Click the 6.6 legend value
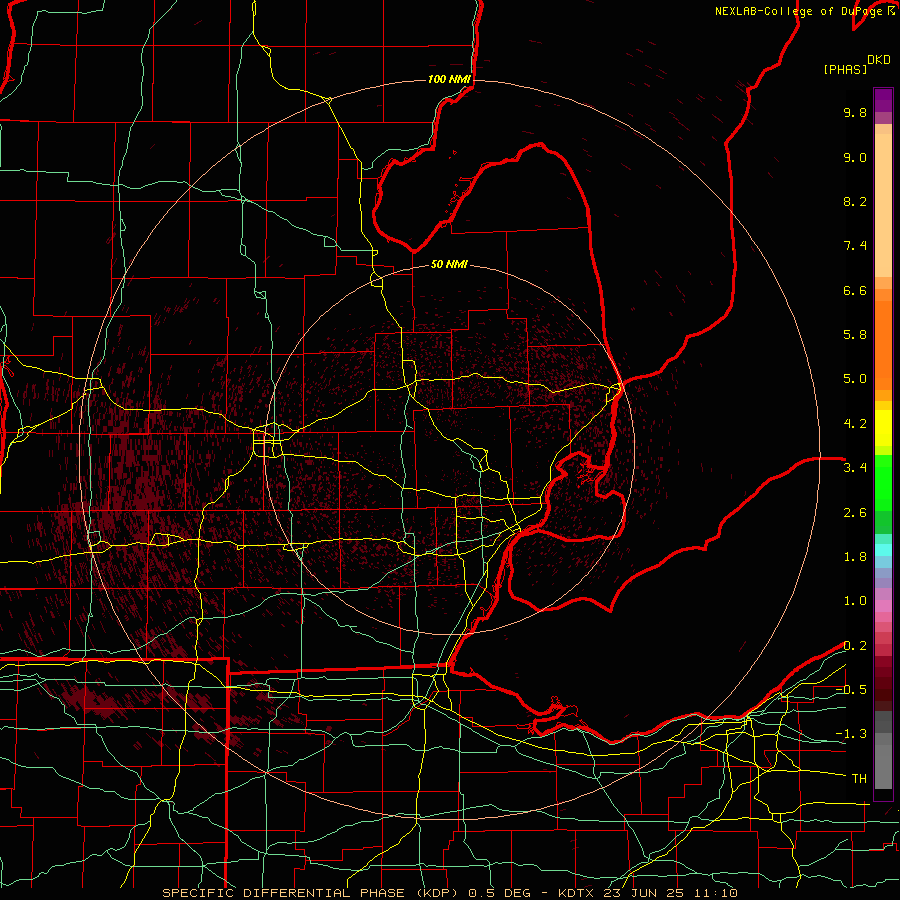 coord(855,291)
